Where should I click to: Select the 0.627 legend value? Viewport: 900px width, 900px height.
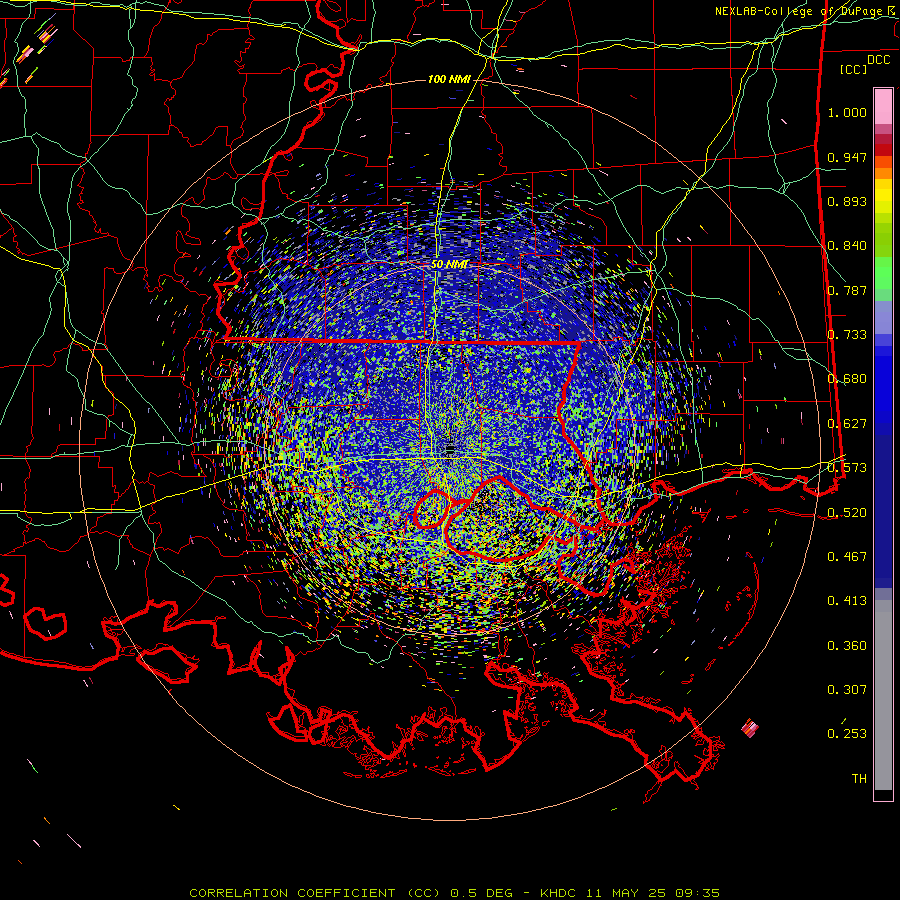(847, 424)
